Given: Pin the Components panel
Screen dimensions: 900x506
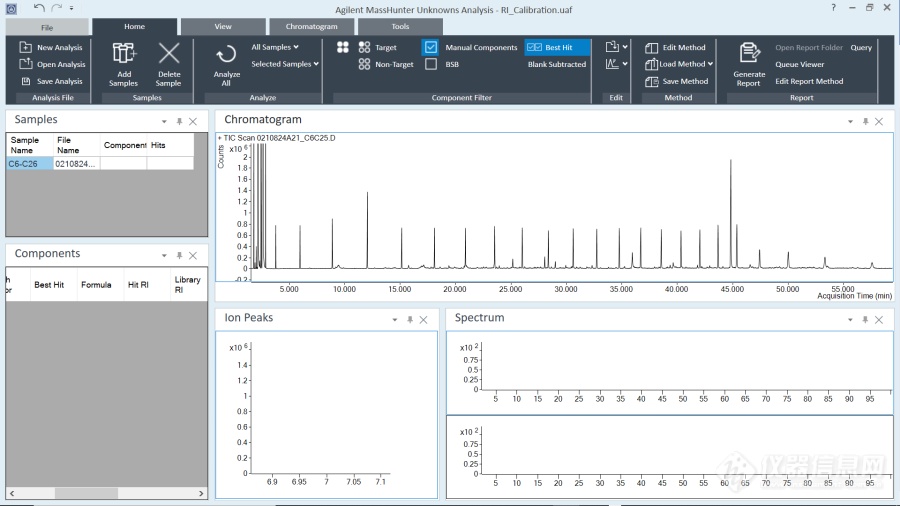Looking at the screenshot, I should coord(179,255).
